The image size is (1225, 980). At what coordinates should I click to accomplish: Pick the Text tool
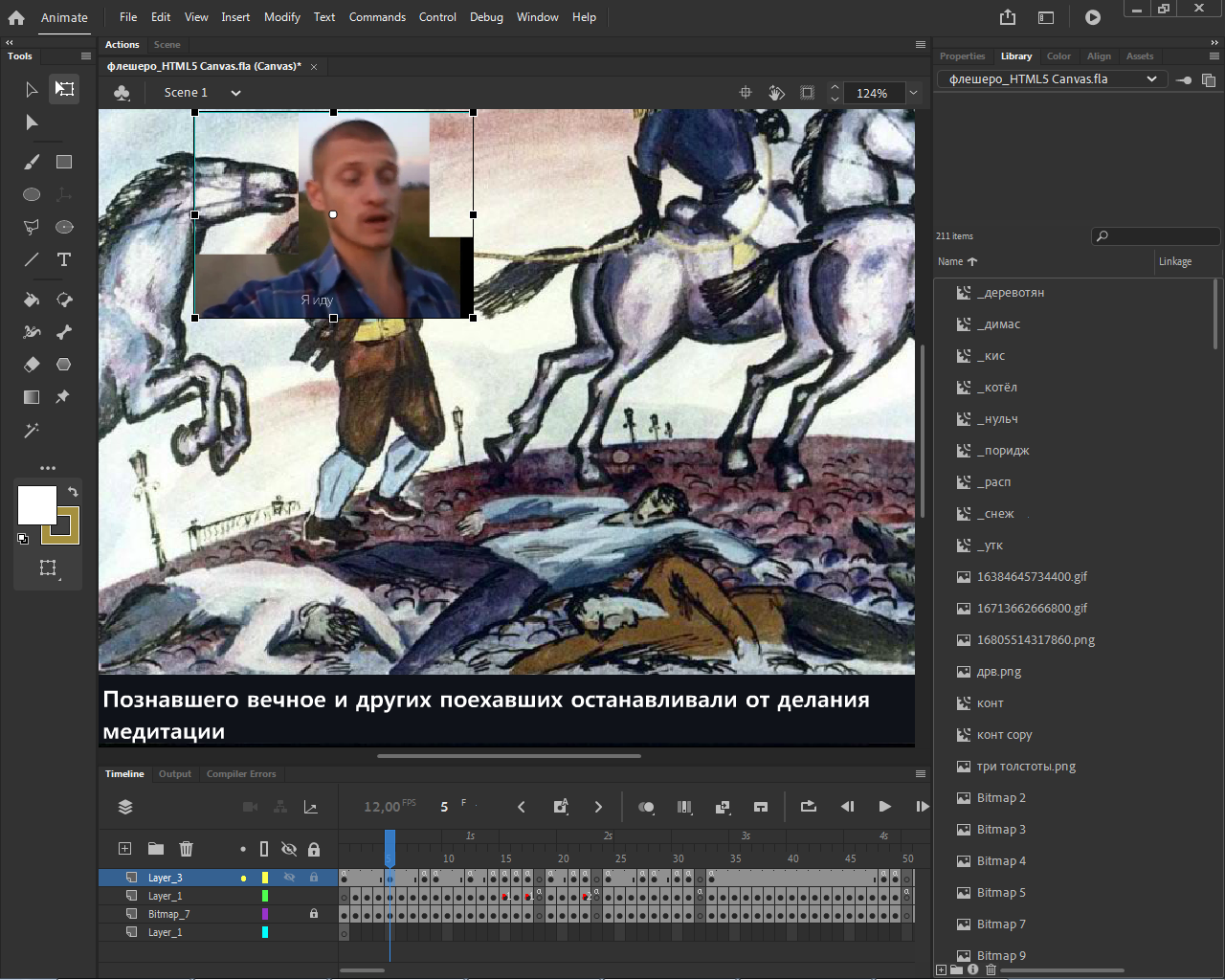64,259
